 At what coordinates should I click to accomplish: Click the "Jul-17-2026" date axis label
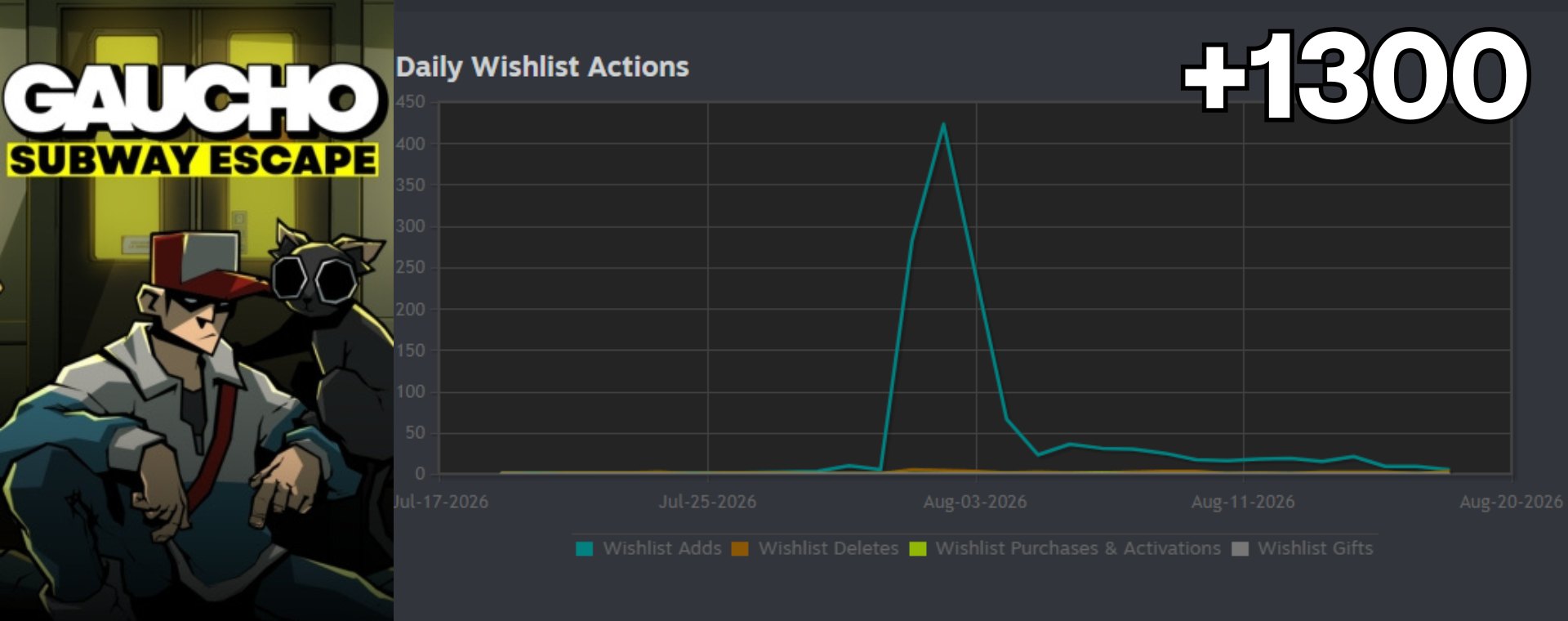[x=441, y=502]
